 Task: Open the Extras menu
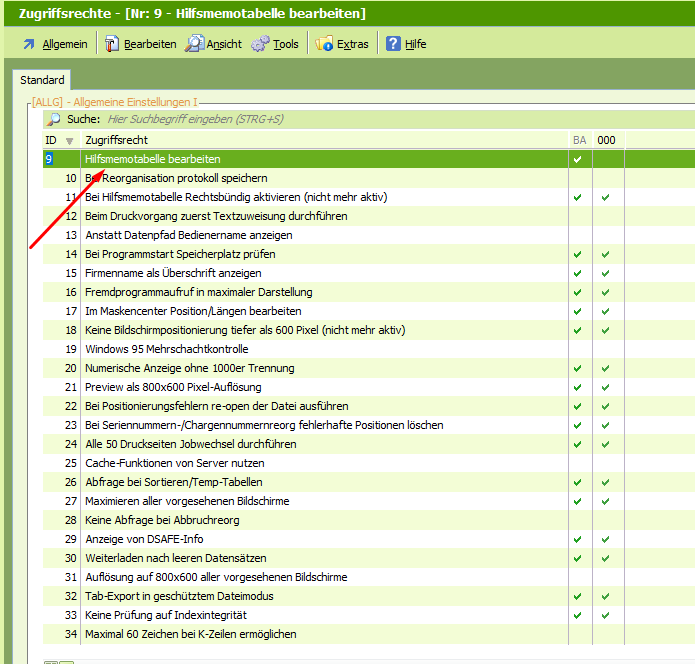click(352, 44)
